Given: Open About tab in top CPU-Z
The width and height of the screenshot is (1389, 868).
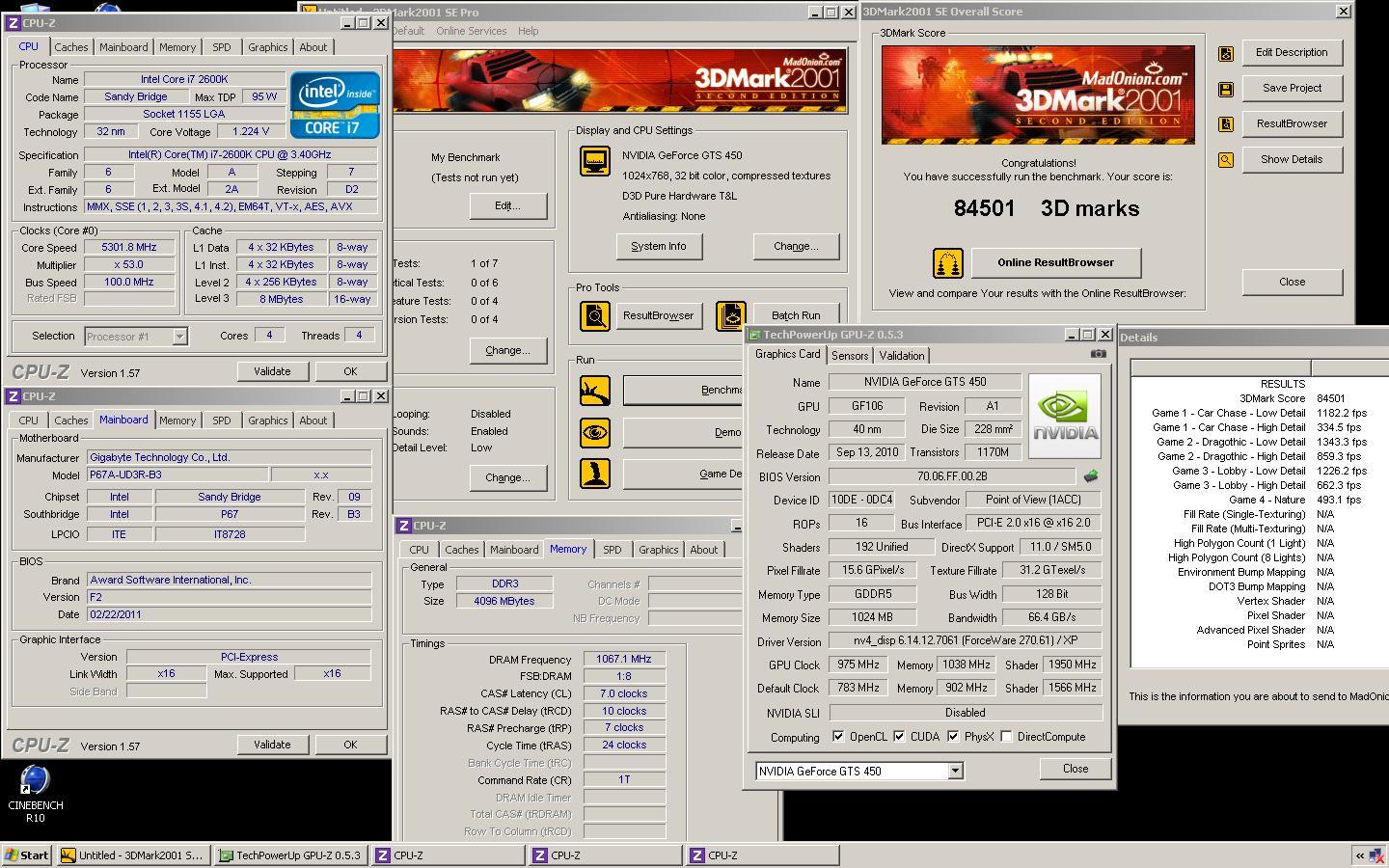Looking at the screenshot, I should click(313, 47).
